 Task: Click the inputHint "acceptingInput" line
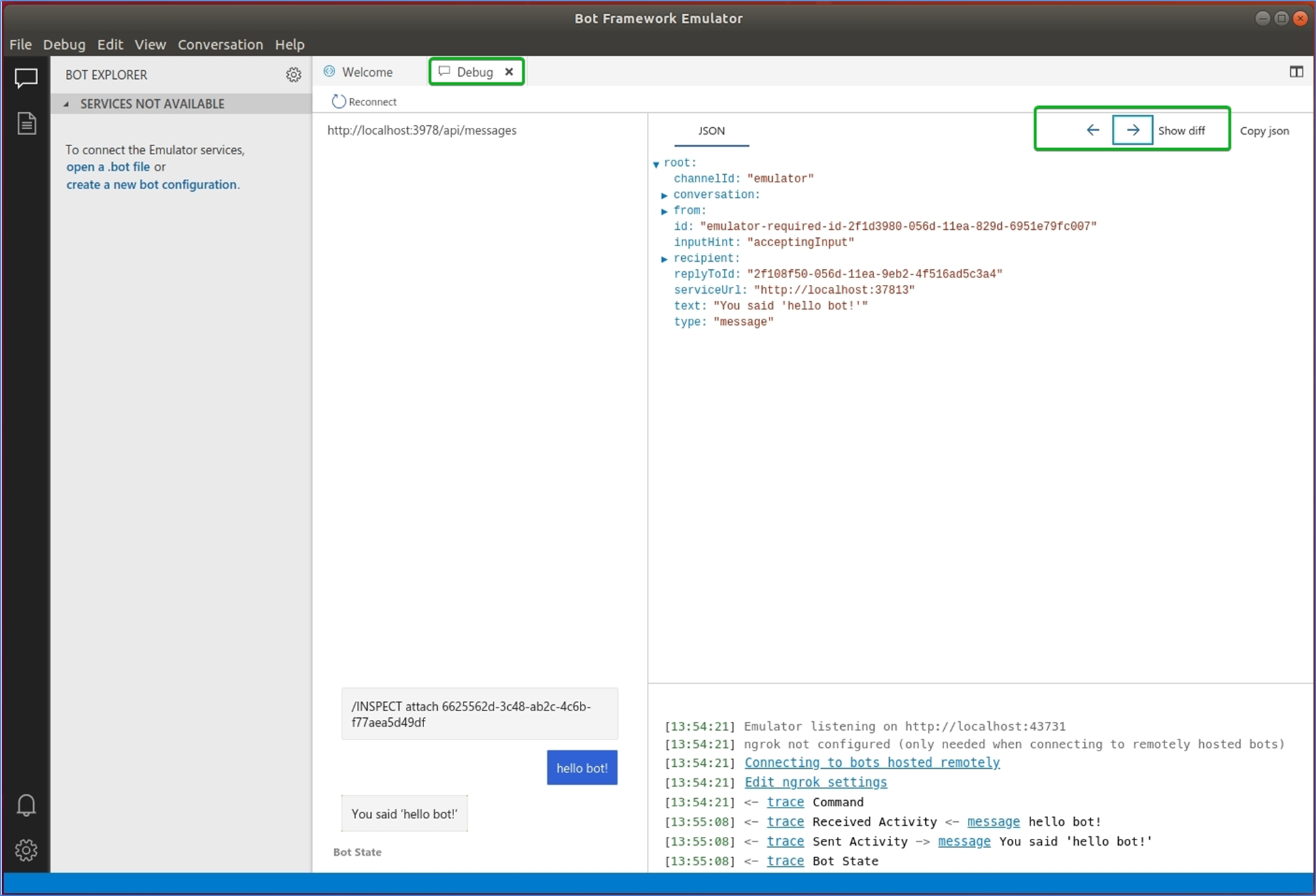point(763,243)
